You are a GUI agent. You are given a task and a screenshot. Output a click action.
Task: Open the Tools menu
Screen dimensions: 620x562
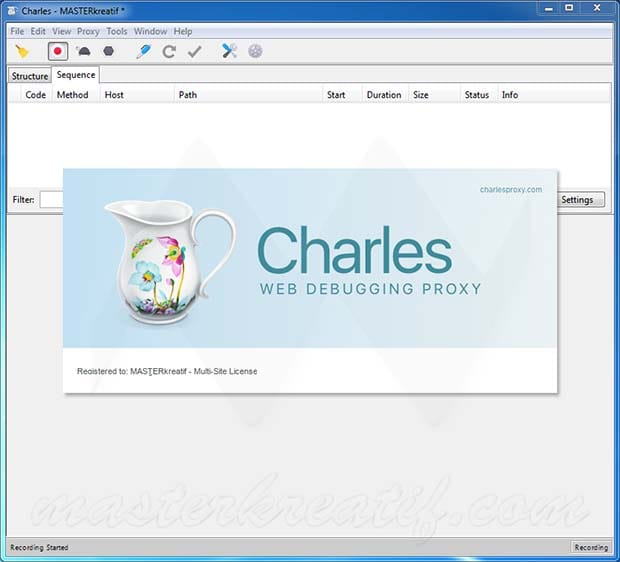tap(117, 31)
